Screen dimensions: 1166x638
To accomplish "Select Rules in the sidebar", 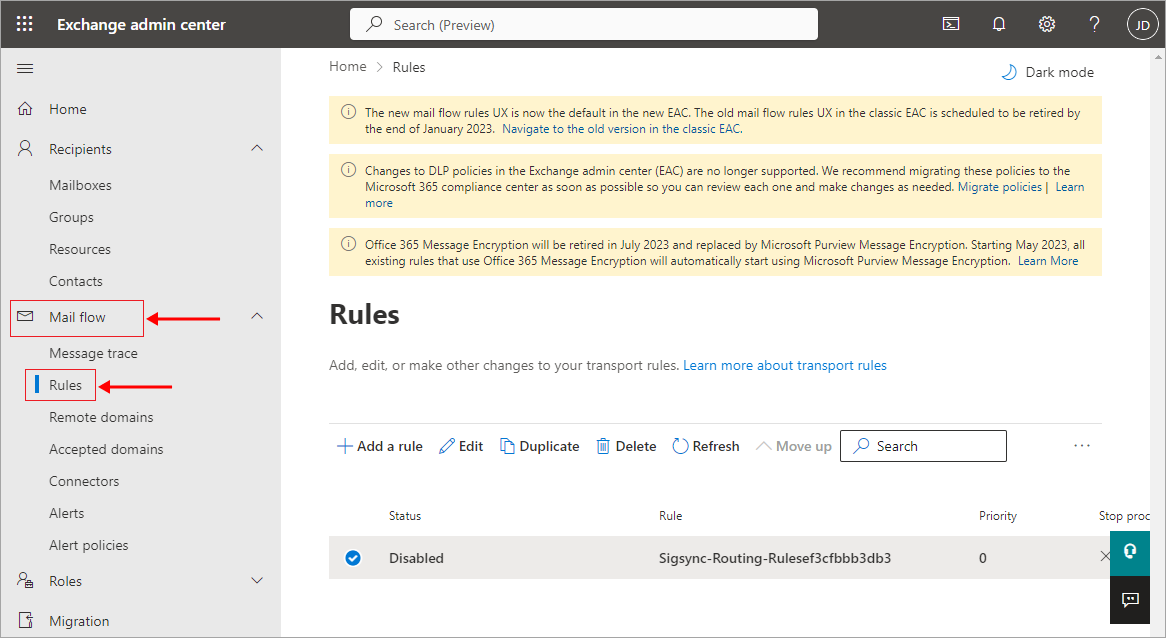I will pyautogui.click(x=65, y=385).
